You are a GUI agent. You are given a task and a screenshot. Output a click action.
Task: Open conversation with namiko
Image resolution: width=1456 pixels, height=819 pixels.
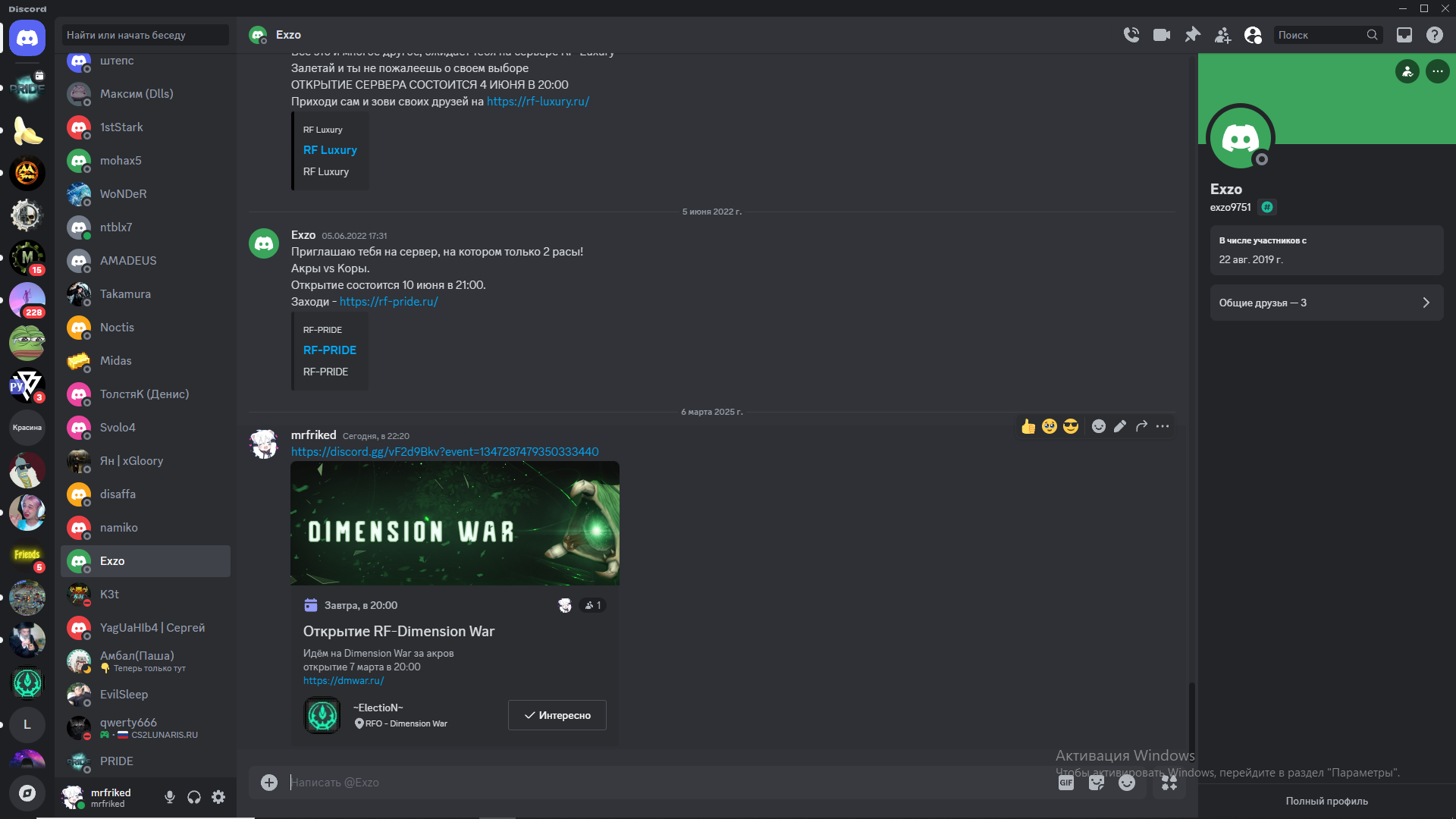tap(146, 528)
